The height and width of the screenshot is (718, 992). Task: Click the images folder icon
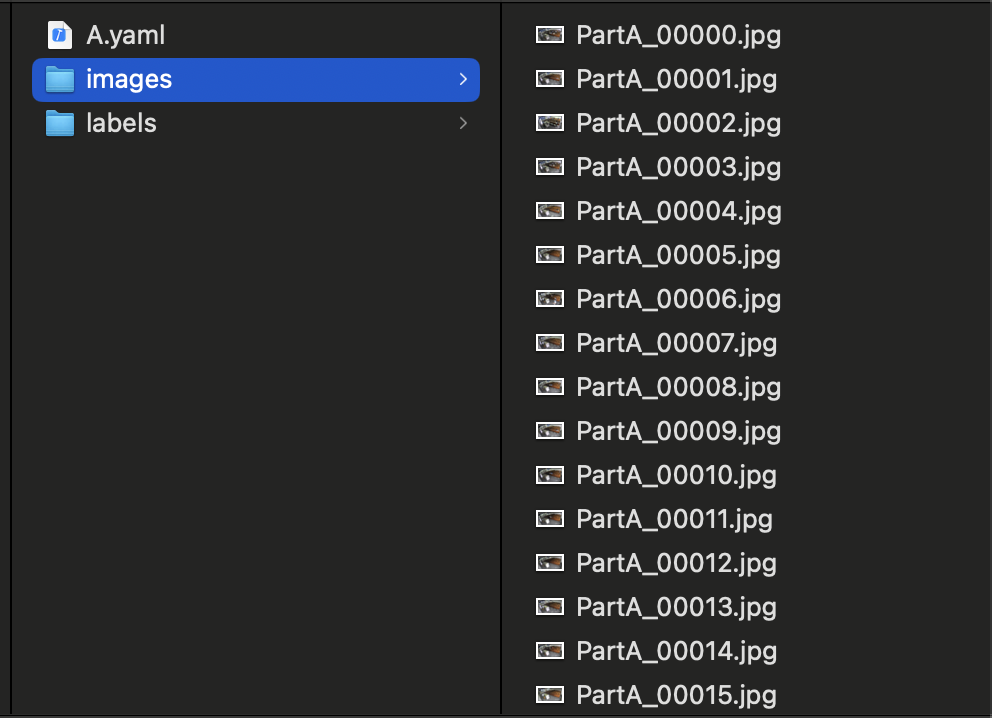[60, 79]
